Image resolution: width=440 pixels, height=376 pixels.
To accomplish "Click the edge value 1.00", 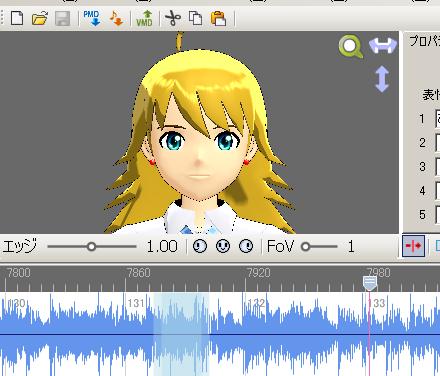I will tap(162, 247).
